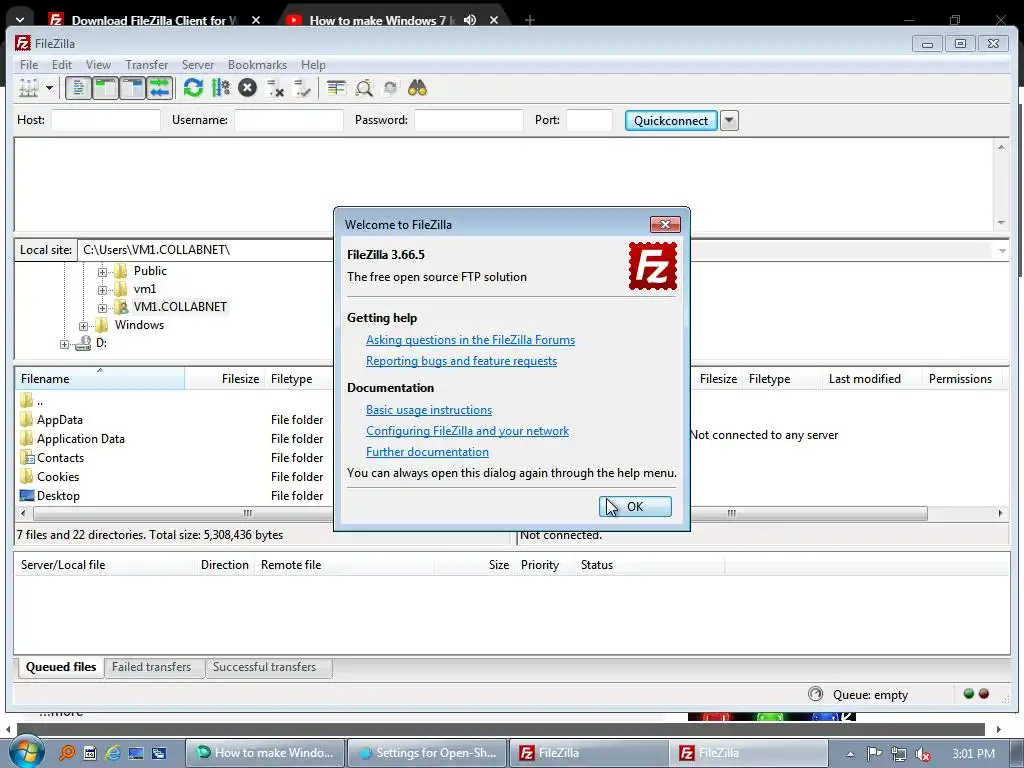Switch to the Queued files tab
The width and height of the screenshot is (1024, 768).
61,667
